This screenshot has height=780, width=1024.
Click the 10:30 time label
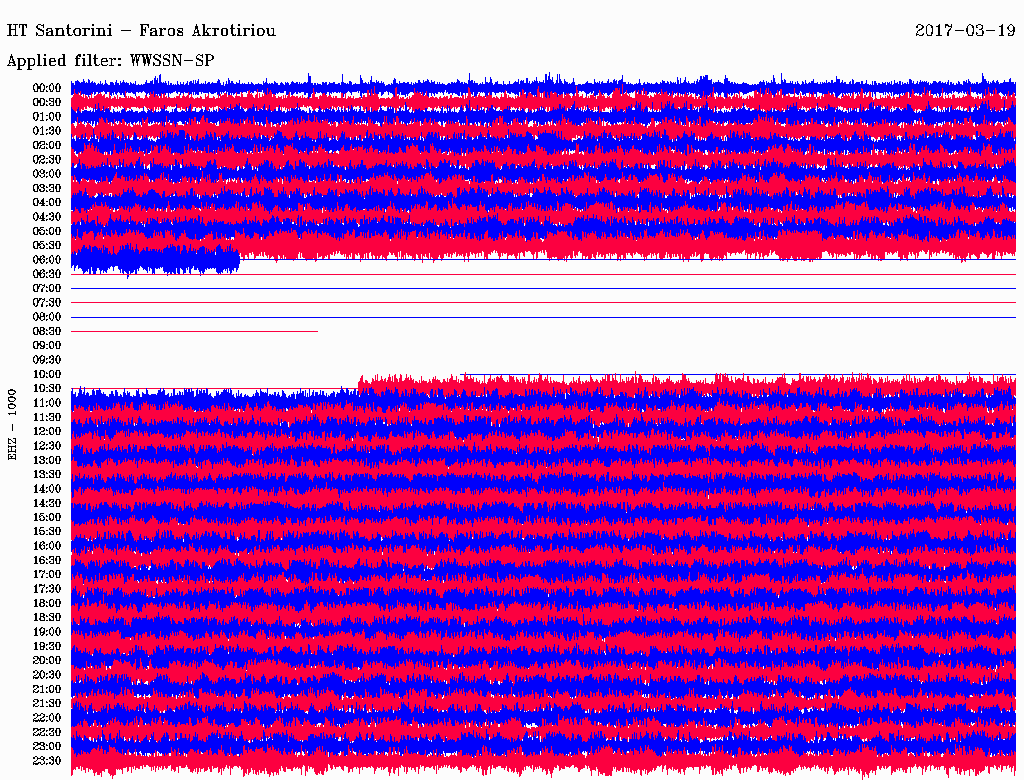point(47,388)
